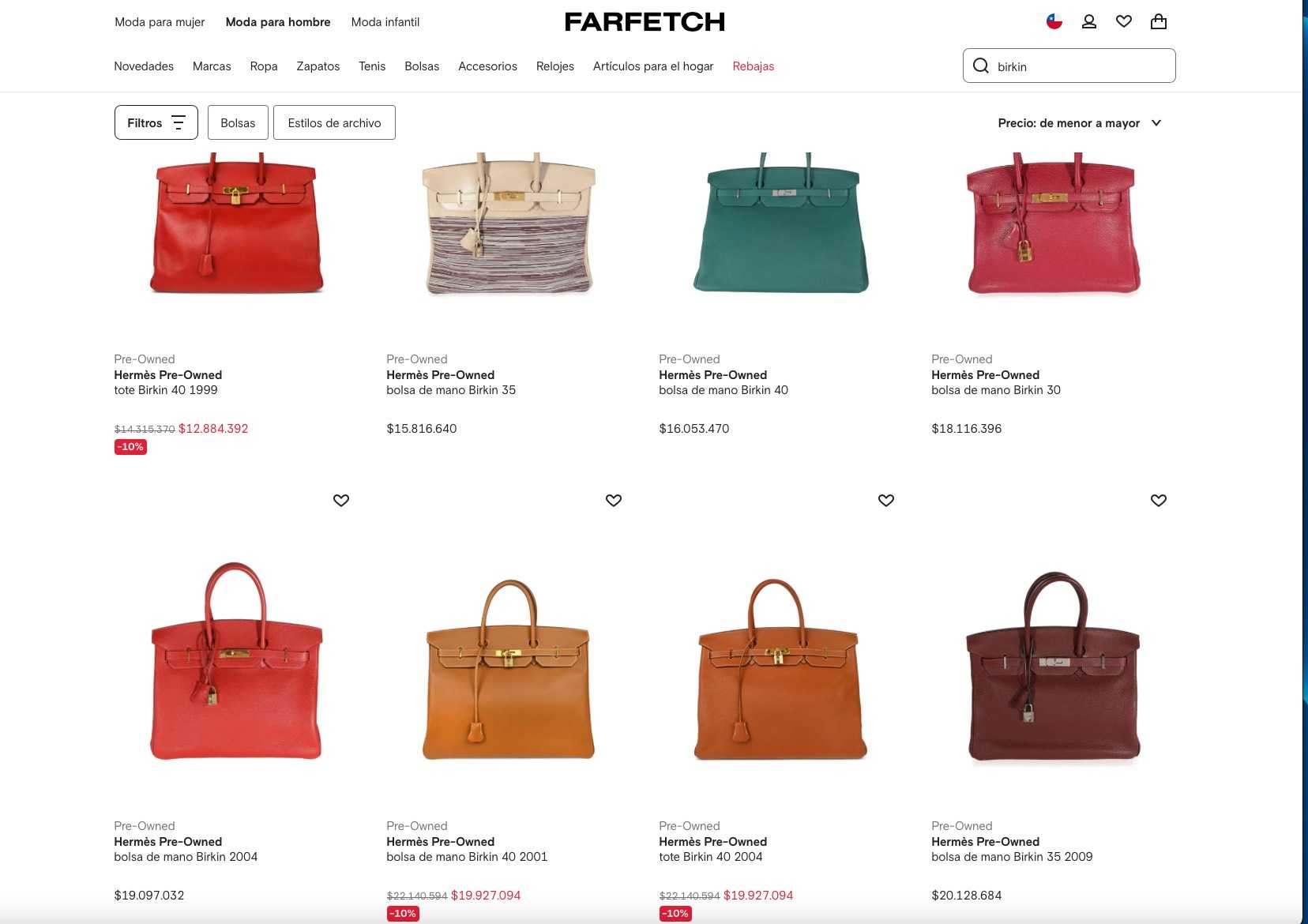Image resolution: width=1308 pixels, height=924 pixels.
Task: Favorite the Birkin 40 2001 bag
Action: tap(614, 501)
